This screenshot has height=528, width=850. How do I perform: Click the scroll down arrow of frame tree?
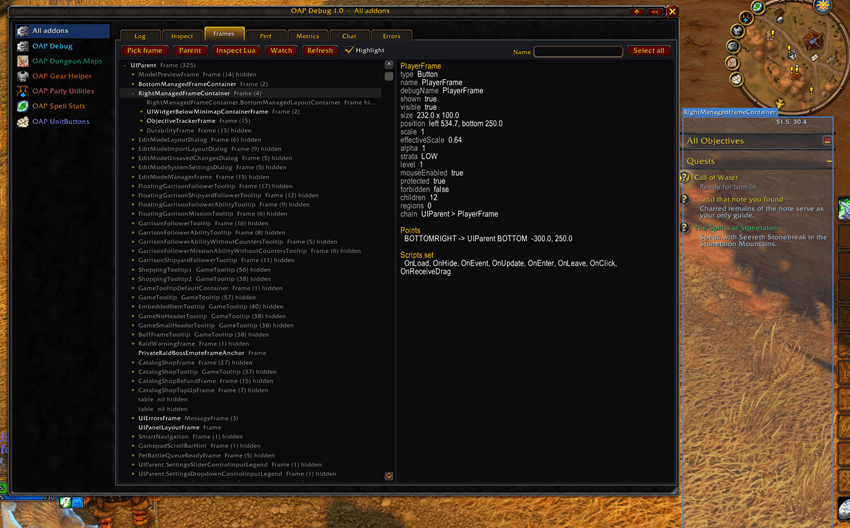coord(389,476)
